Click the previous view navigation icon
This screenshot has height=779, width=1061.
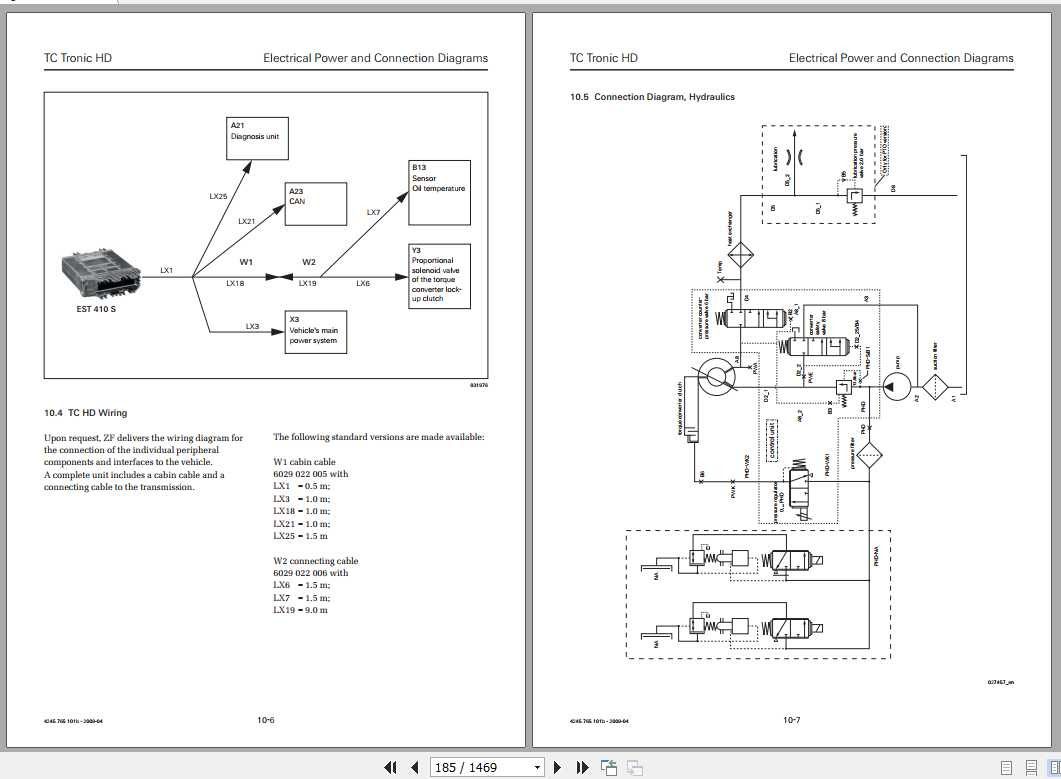tap(609, 767)
